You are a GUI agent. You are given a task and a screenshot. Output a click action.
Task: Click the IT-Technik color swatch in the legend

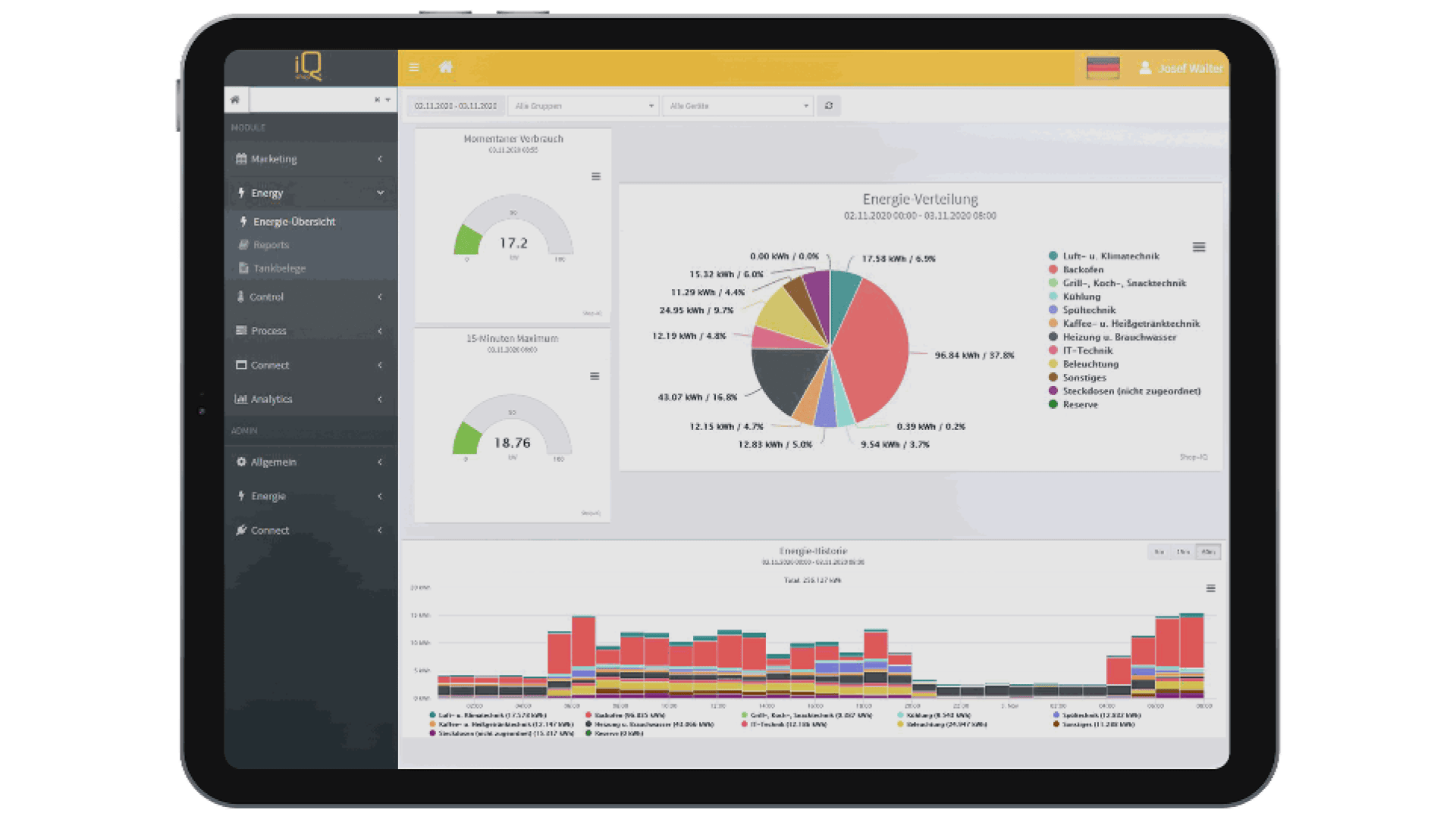[1052, 350]
